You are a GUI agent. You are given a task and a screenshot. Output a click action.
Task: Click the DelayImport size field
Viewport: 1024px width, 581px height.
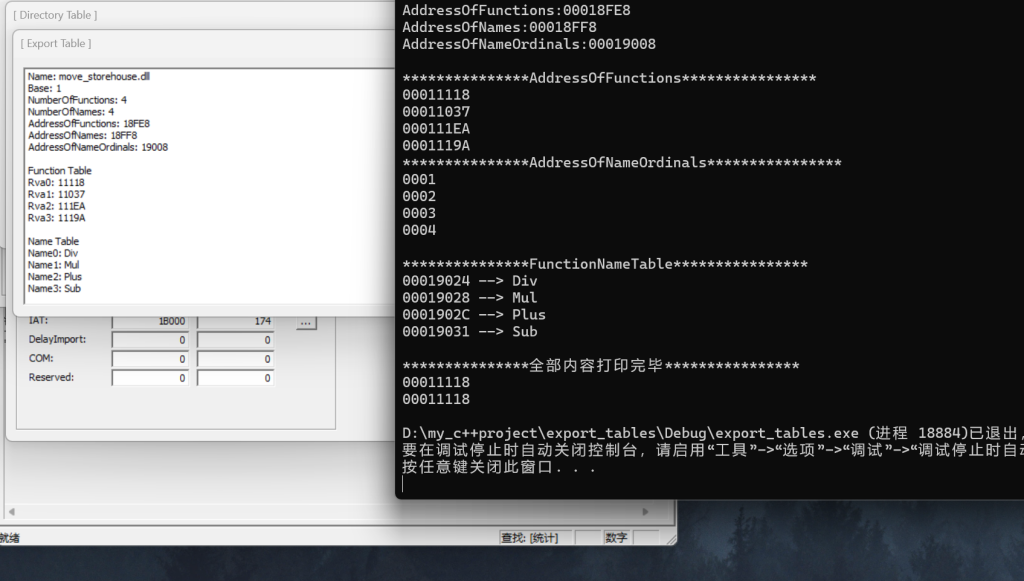pos(235,340)
